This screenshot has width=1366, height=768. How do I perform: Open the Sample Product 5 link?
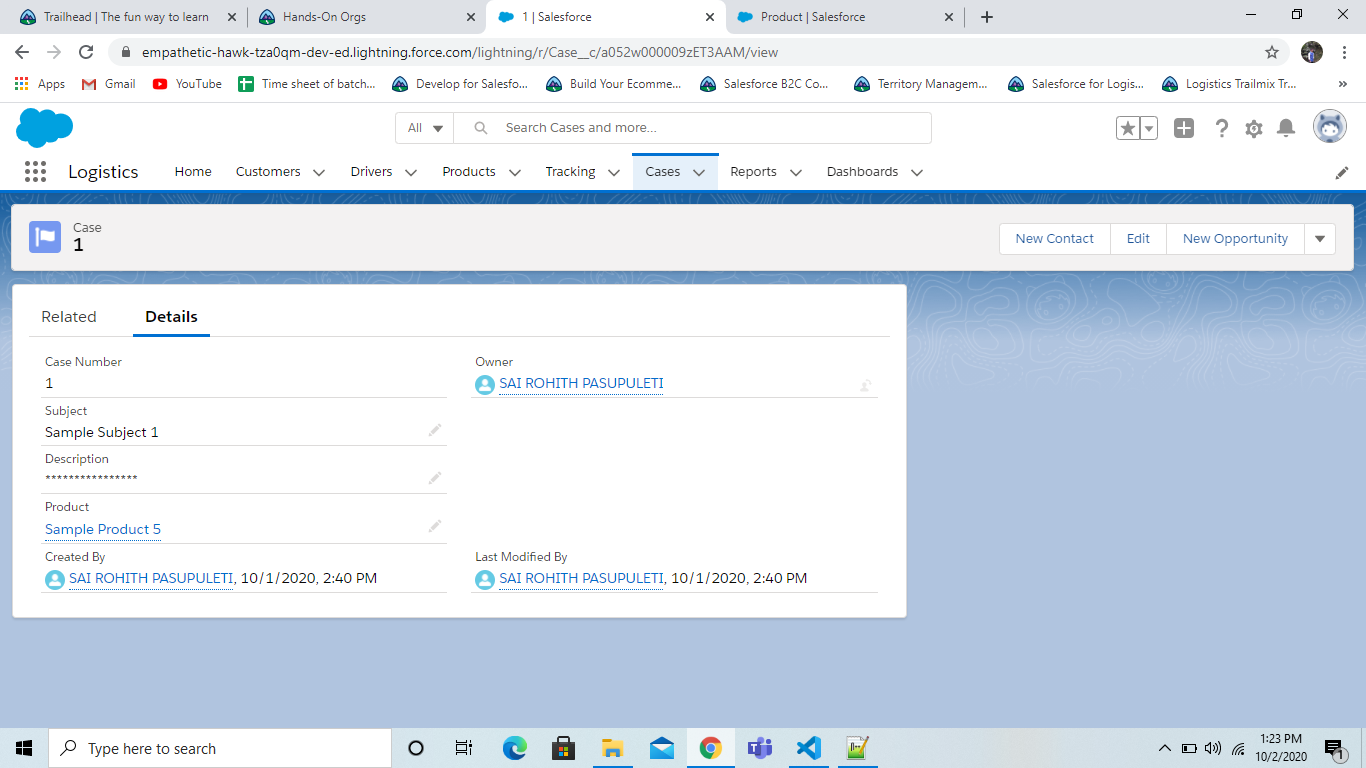click(x=103, y=529)
